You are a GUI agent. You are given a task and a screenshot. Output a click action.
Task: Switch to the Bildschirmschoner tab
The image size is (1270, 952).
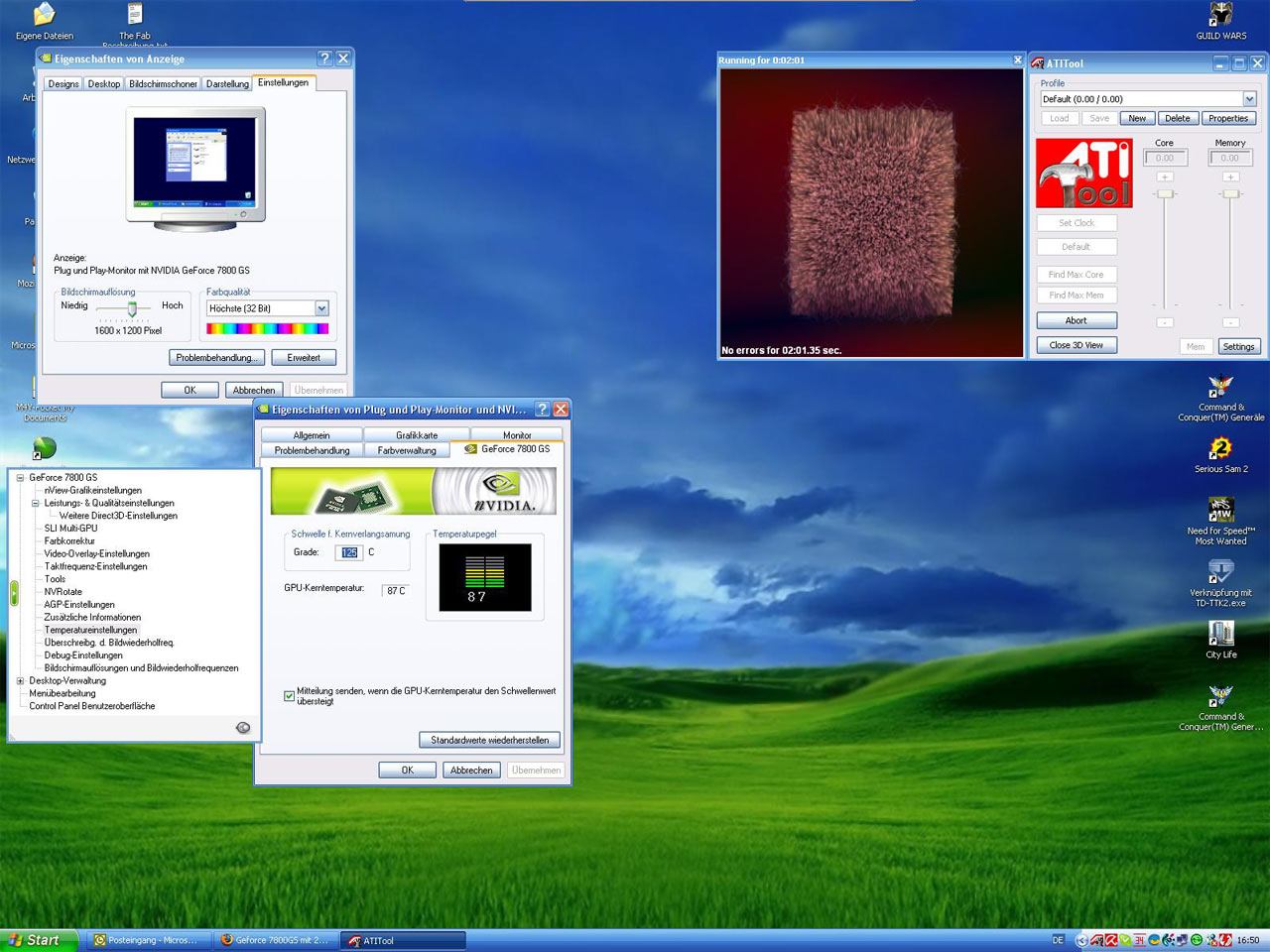[x=163, y=84]
